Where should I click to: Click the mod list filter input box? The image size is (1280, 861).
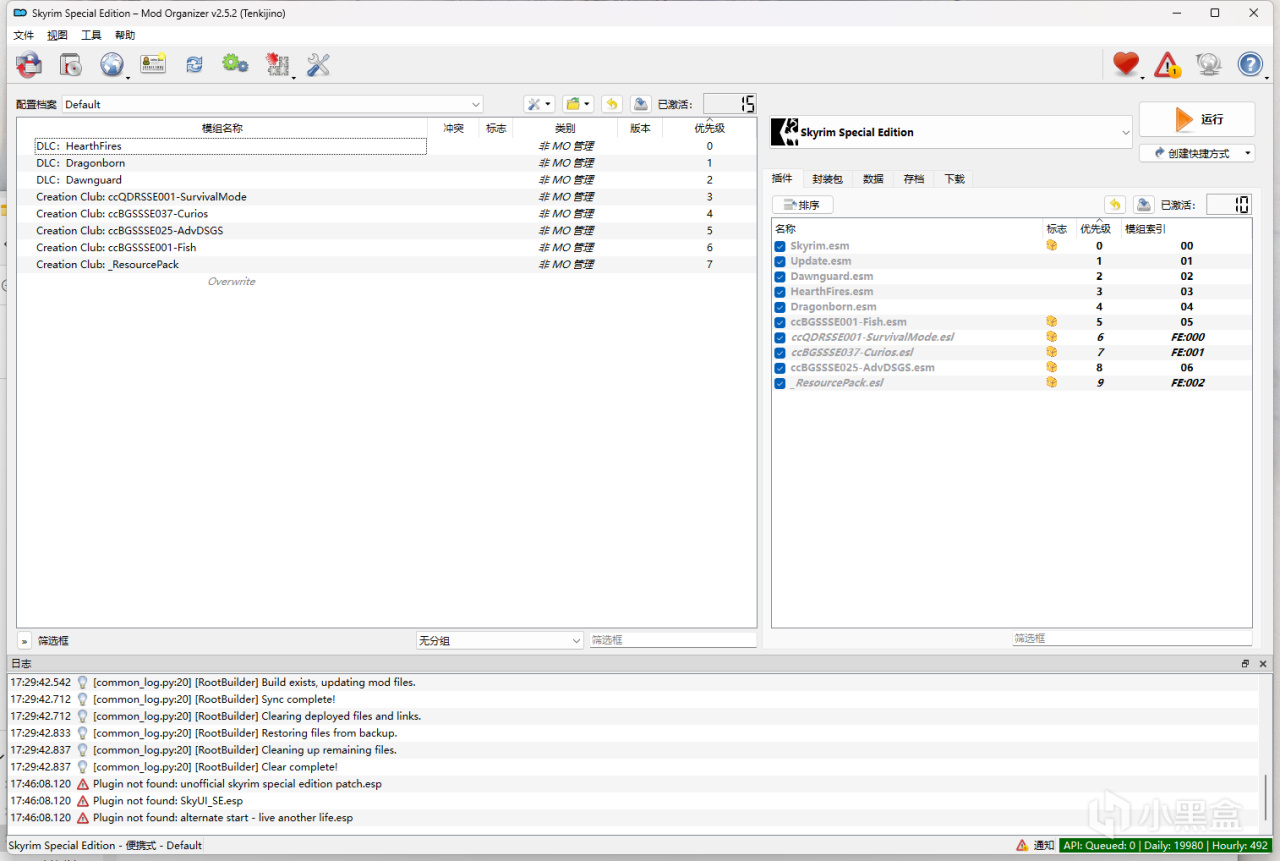click(x=672, y=640)
